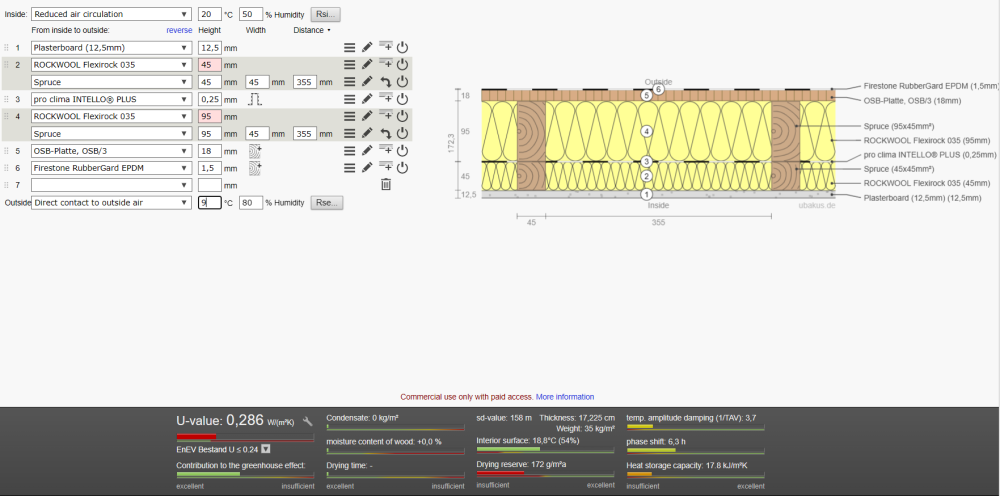This screenshot has height=496, width=1000.
Task: Edit Plasterboard layer with pencil icon
Action: pyautogui.click(x=367, y=47)
